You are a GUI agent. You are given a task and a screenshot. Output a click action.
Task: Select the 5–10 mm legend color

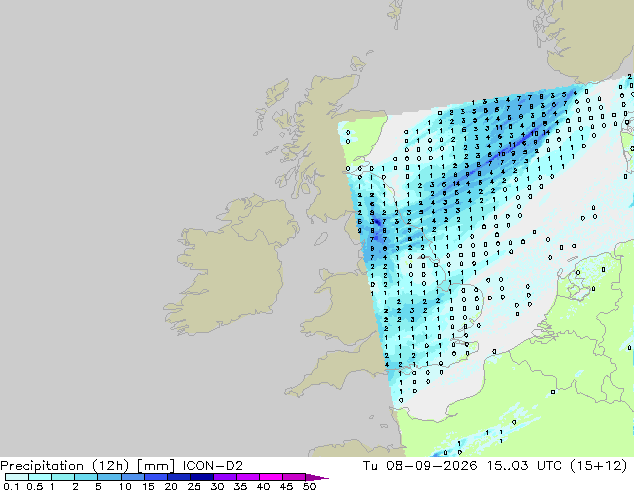tap(109, 477)
